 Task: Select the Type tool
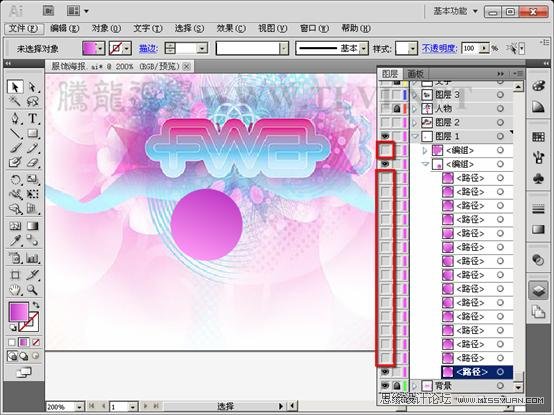click(x=33, y=118)
